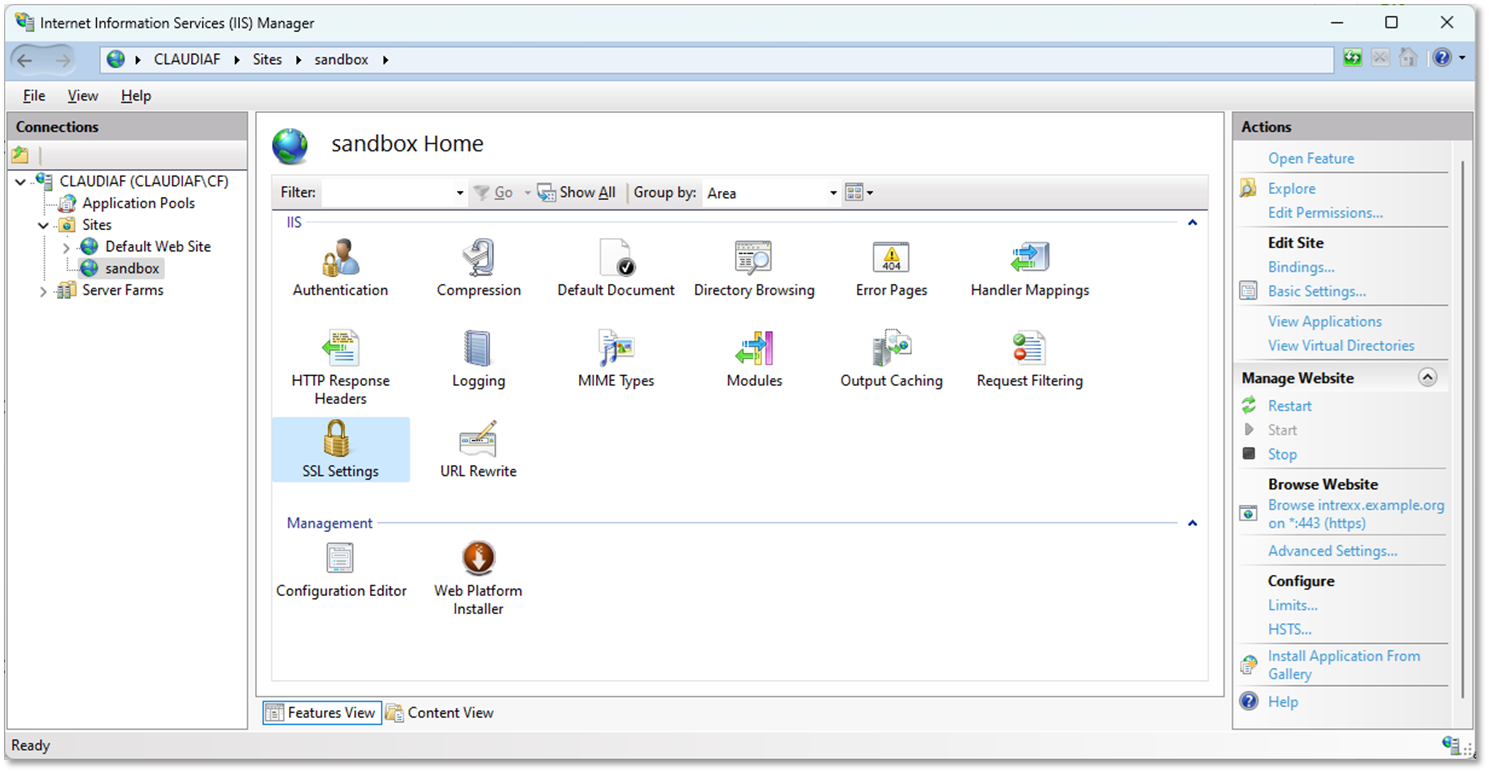Select the SSL Settings icon
Screen dimensions: 1489x773
tap(340, 440)
